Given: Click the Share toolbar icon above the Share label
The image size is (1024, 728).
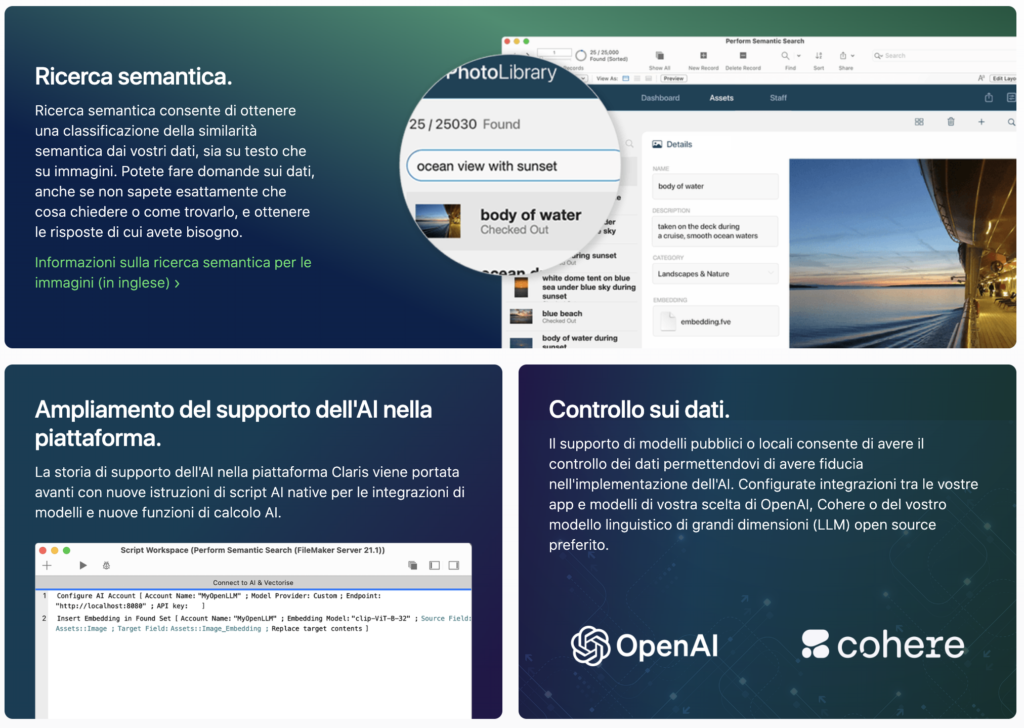Looking at the screenshot, I should [x=843, y=56].
